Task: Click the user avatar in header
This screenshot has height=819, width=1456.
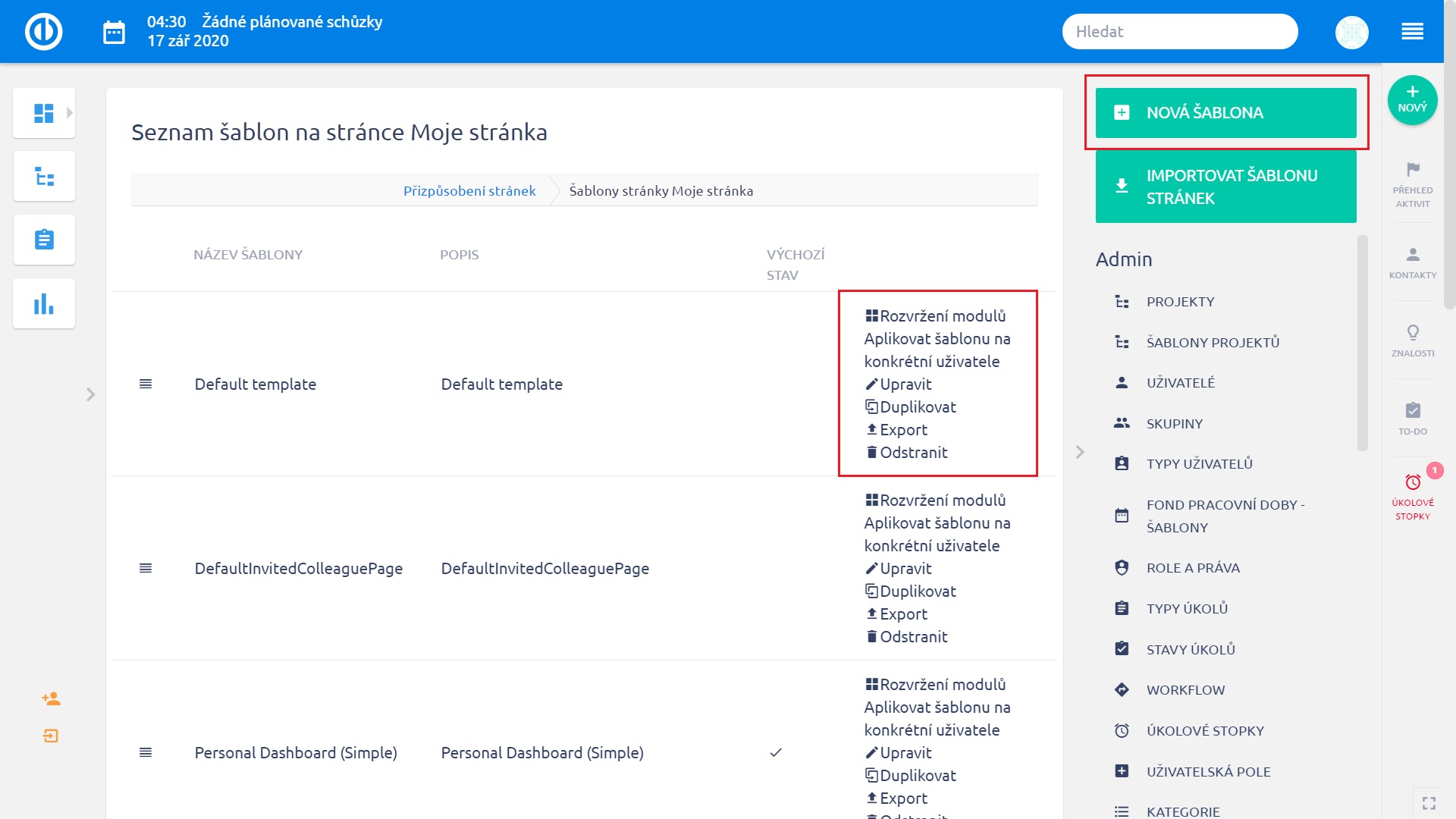Action: tap(1351, 32)
